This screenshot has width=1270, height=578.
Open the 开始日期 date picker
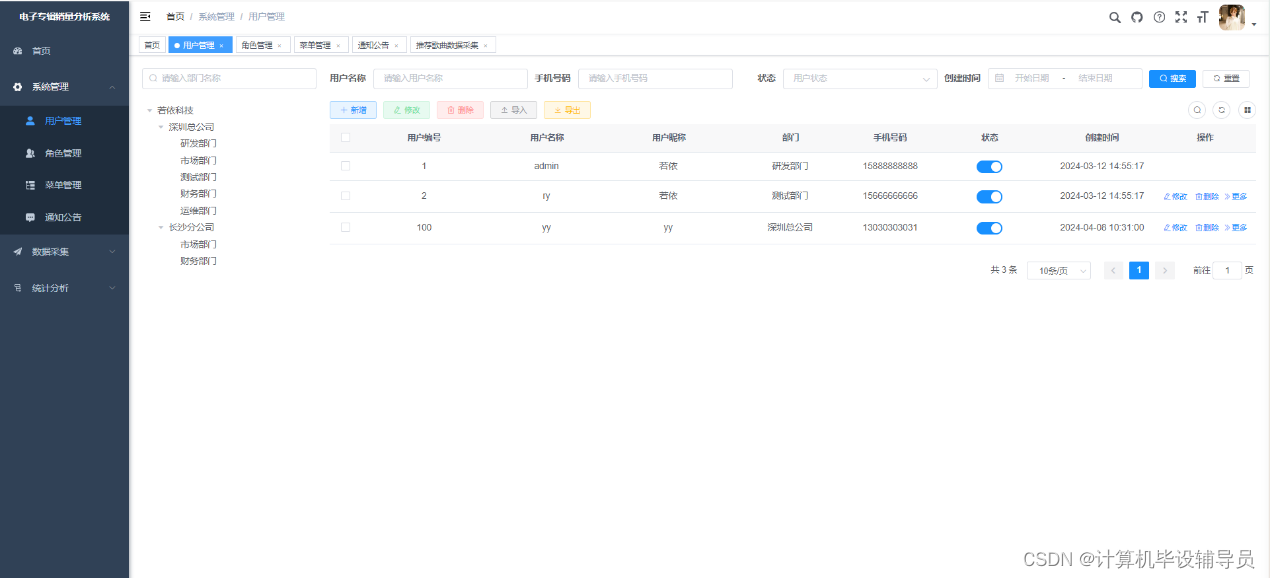[1032, 78]
